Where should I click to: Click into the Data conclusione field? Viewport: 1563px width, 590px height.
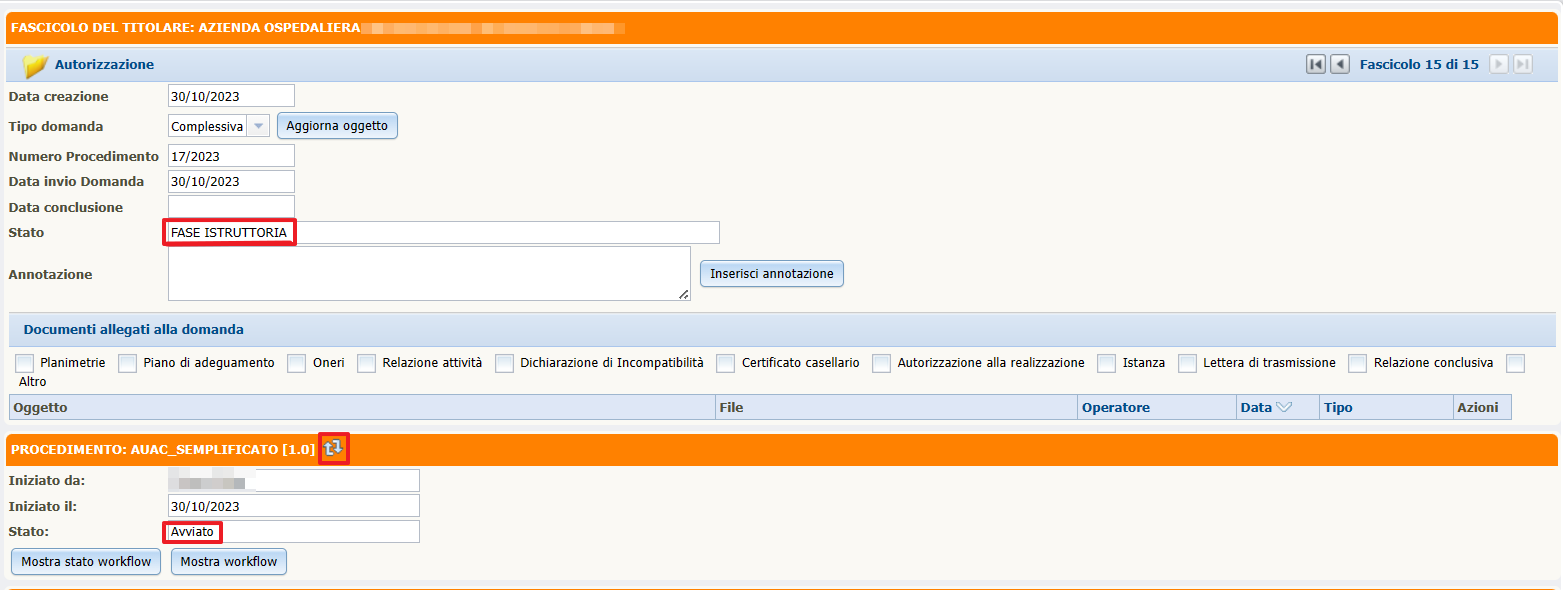[231, 208]
